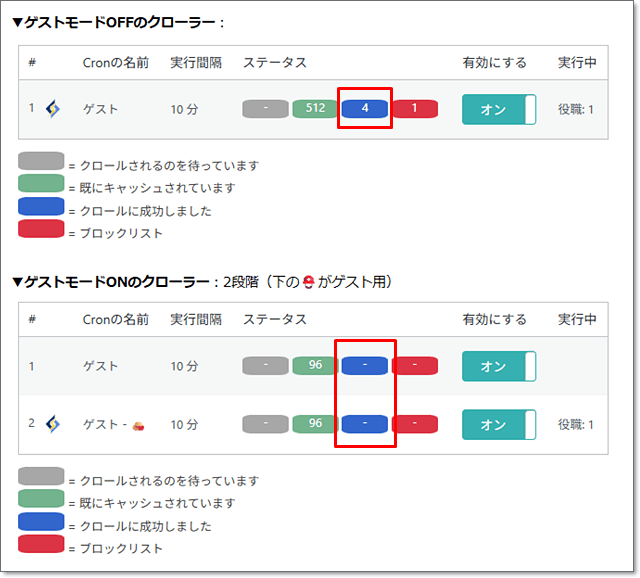The image size is (640, 578).
Task: Click the green badge showing 512
Action: pyautogui.click(x=315, y=108)
